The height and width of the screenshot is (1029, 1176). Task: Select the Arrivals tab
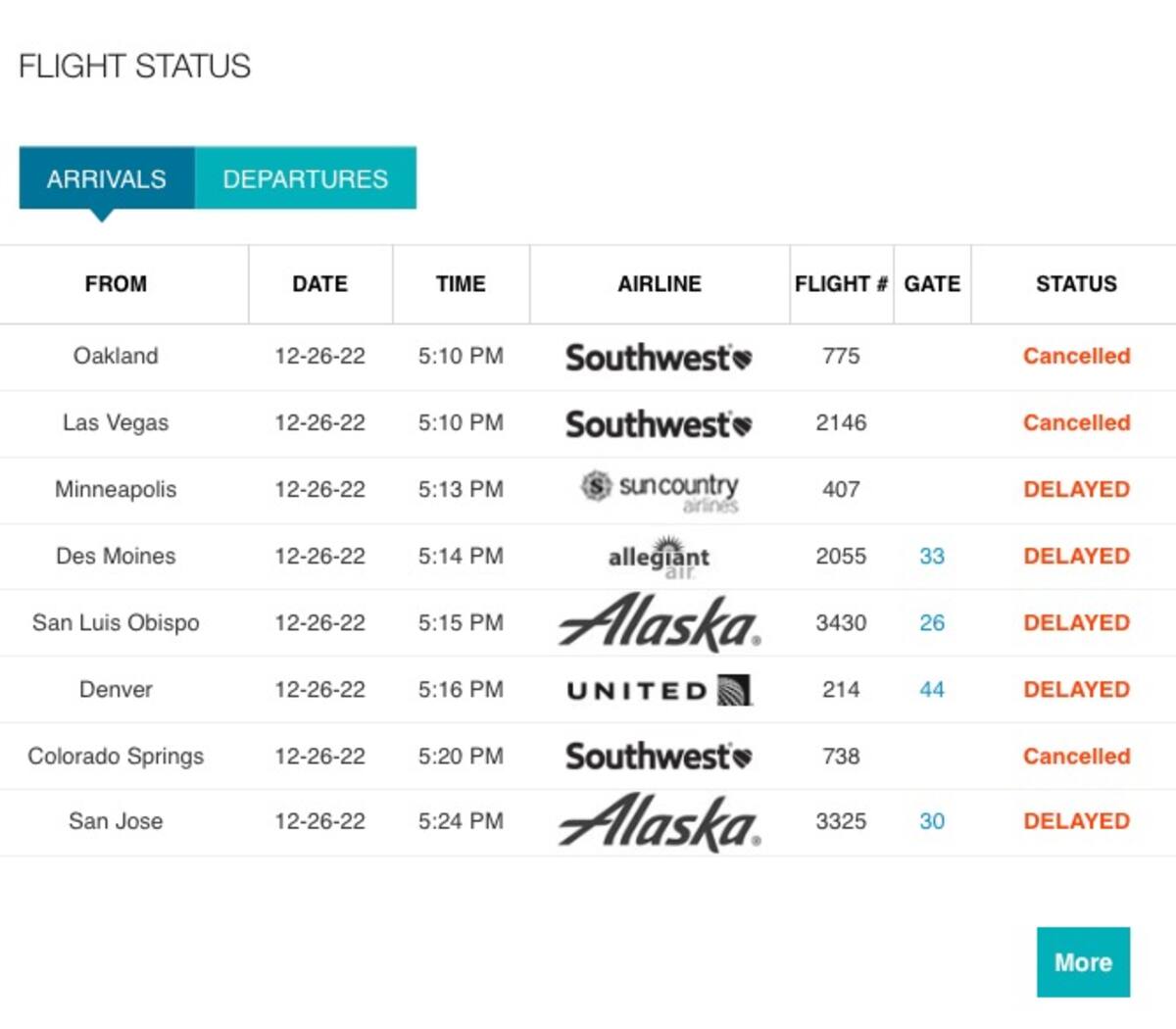(x=107, y=178)
